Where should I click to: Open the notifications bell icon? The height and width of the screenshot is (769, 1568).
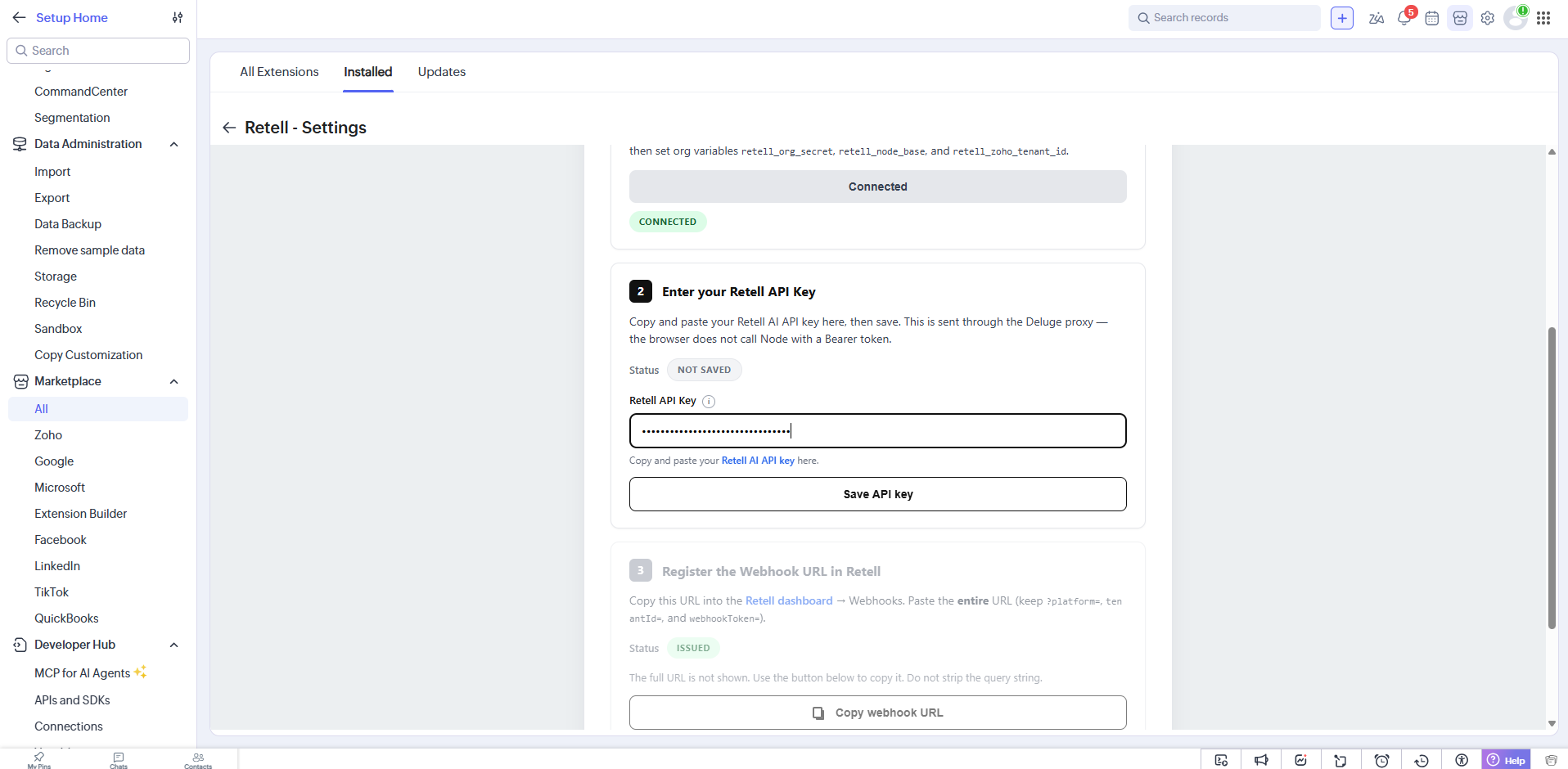point(1404,18)
